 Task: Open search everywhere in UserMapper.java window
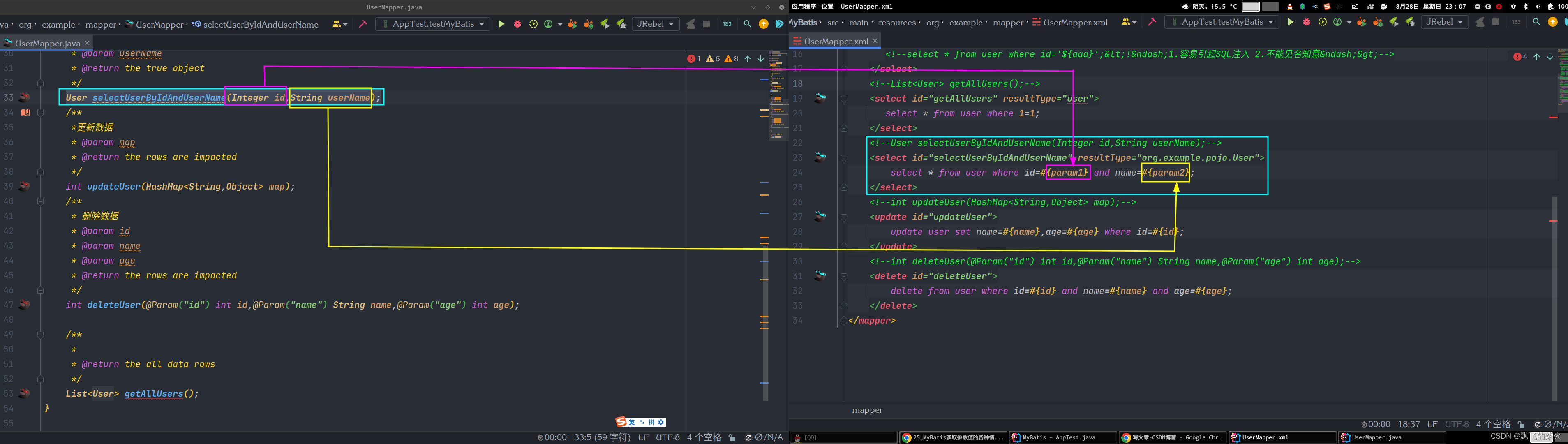pos(747,24)
